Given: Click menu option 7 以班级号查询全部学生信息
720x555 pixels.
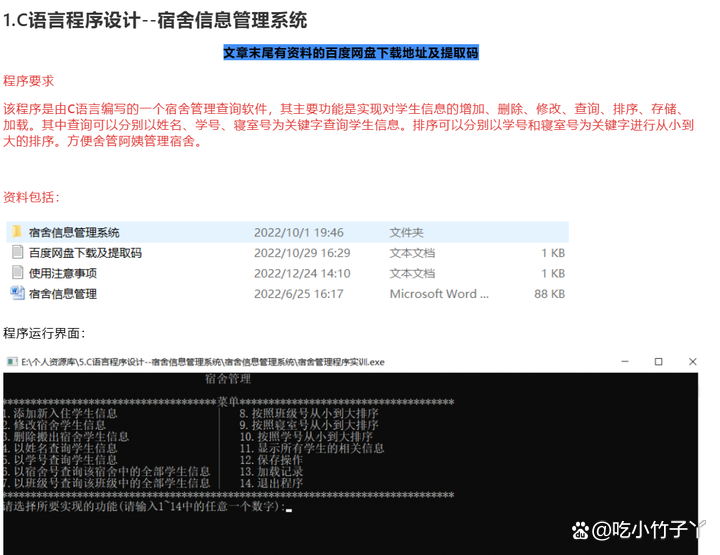Looking at the screenshot, I should pos(107,483).
